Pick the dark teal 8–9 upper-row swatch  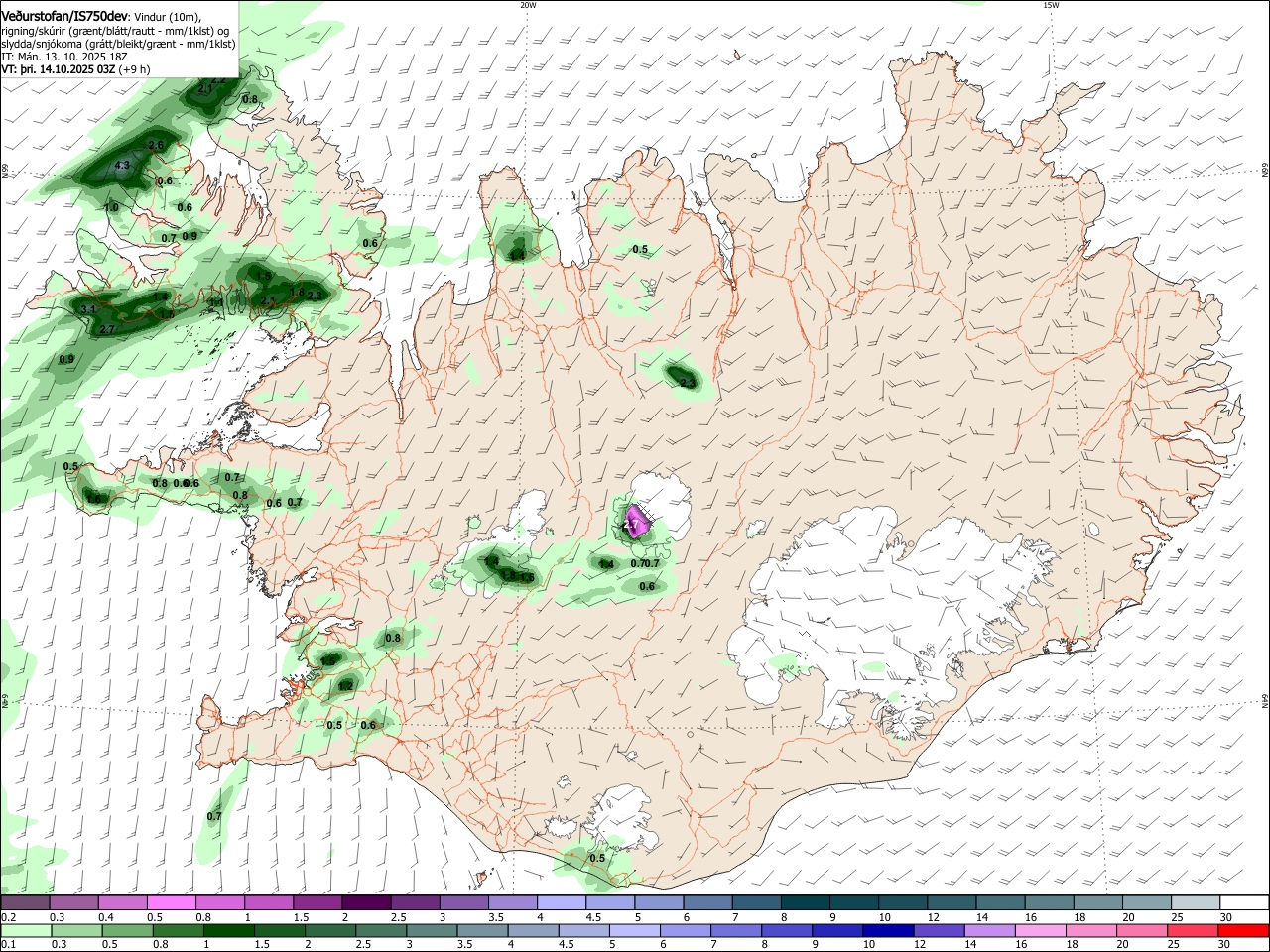click(x=804, y=902)
